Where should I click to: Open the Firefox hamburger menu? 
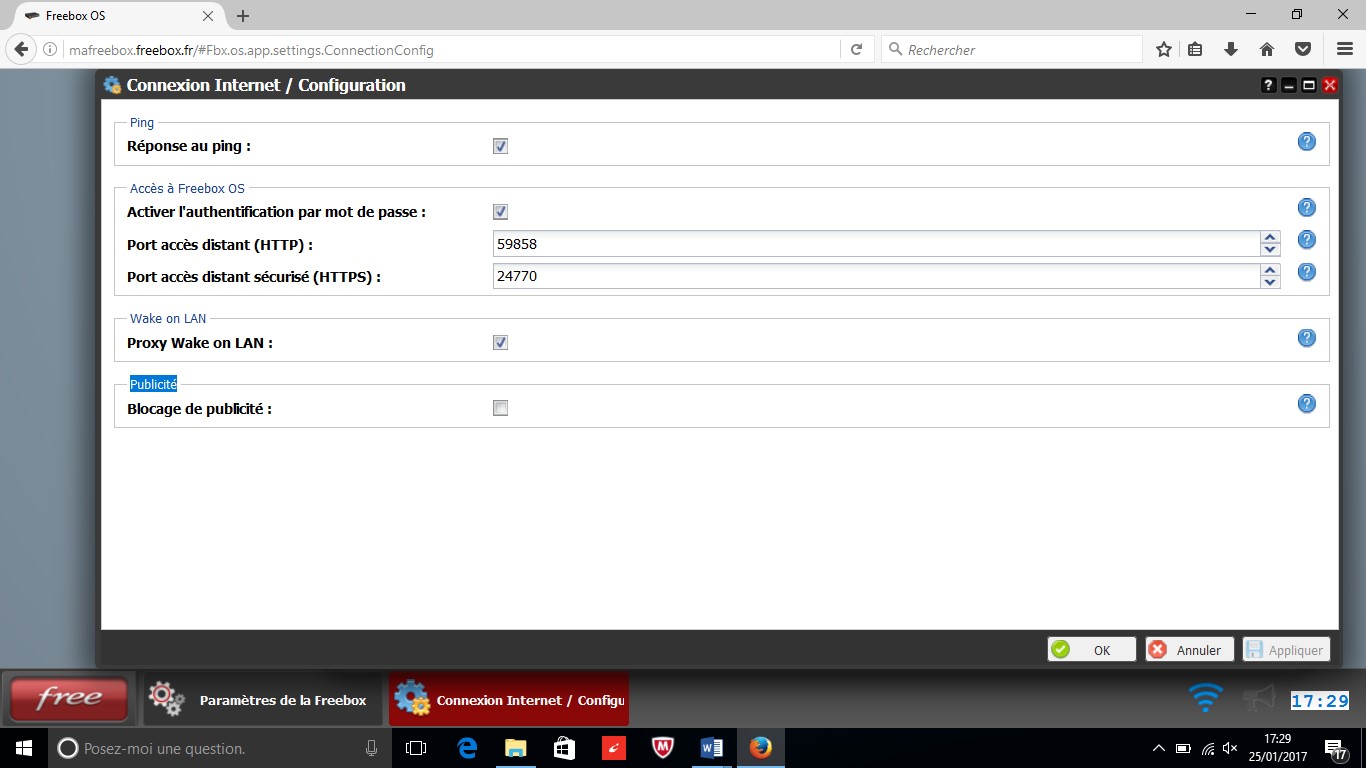1344,49
